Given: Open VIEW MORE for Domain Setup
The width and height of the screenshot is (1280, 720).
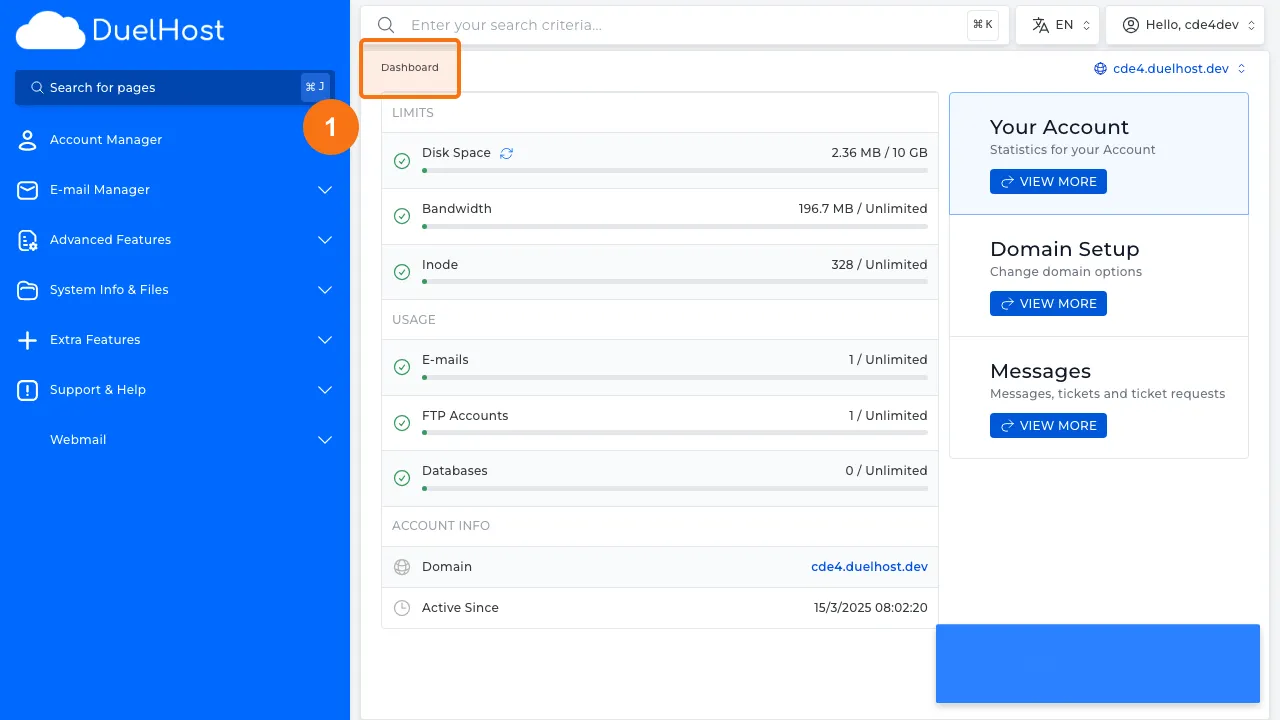Looking at the screenshot, I should point(1048,303).
